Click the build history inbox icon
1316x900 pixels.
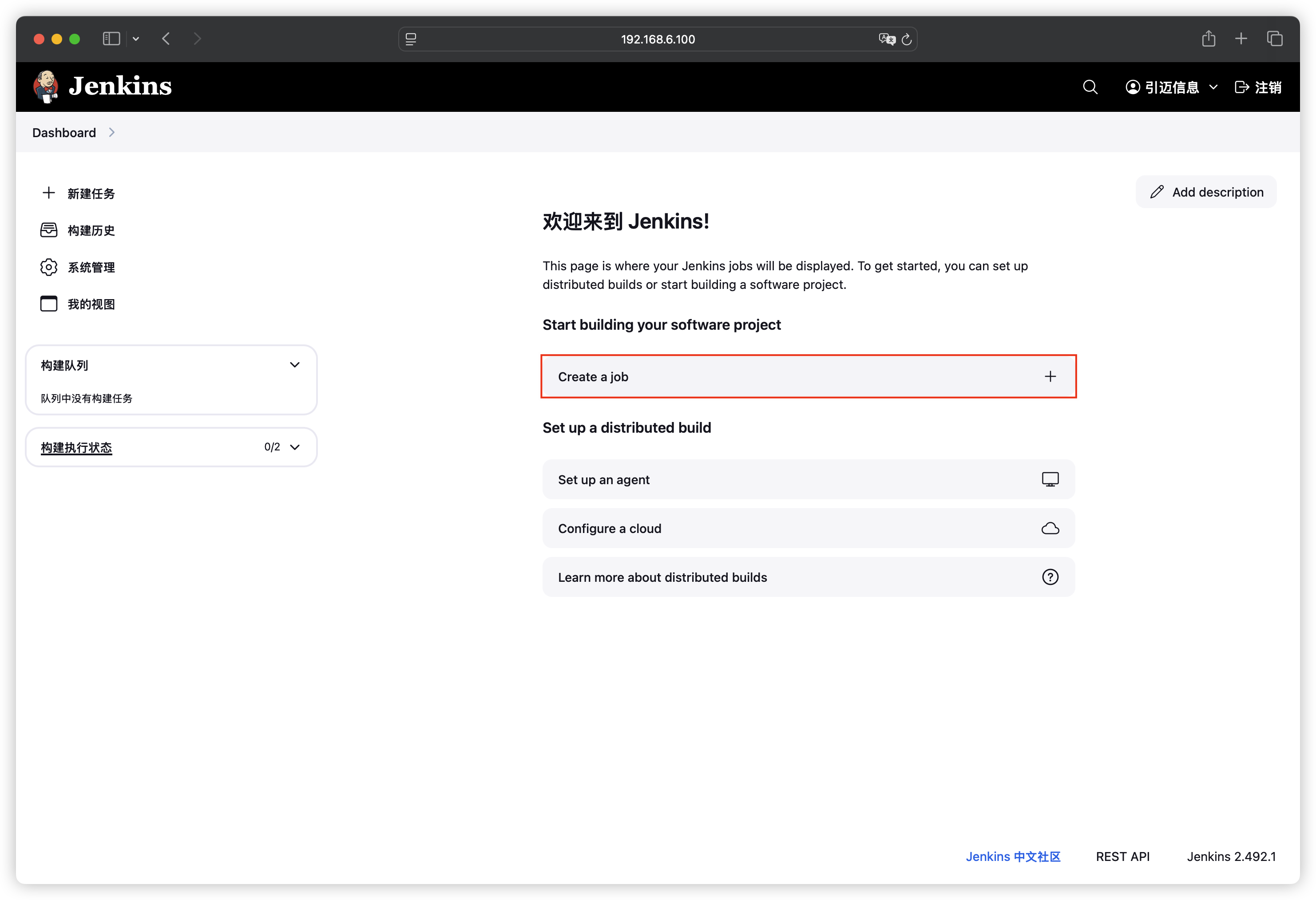pyautogui.click(x=49, y=230)
